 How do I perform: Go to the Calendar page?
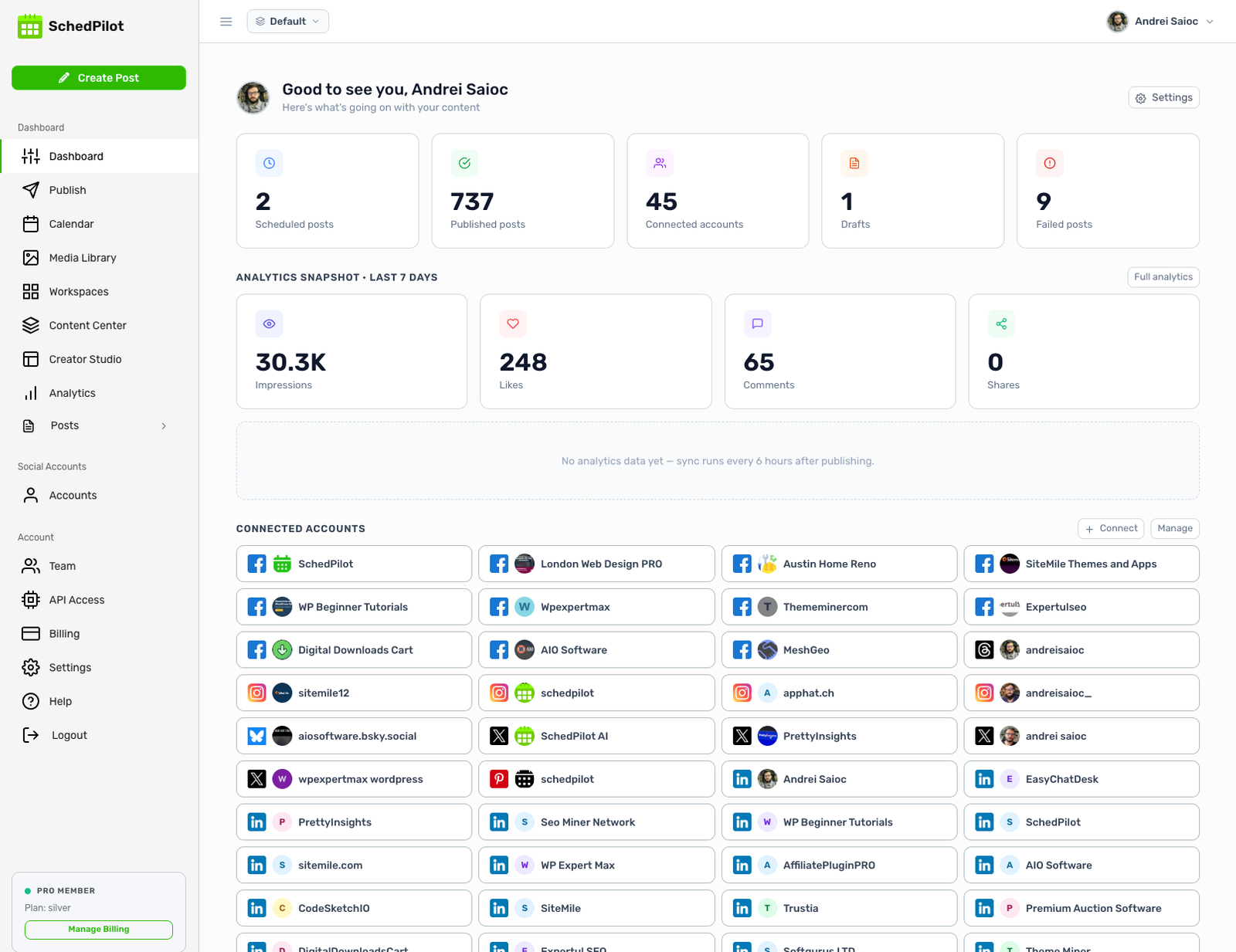99,224
